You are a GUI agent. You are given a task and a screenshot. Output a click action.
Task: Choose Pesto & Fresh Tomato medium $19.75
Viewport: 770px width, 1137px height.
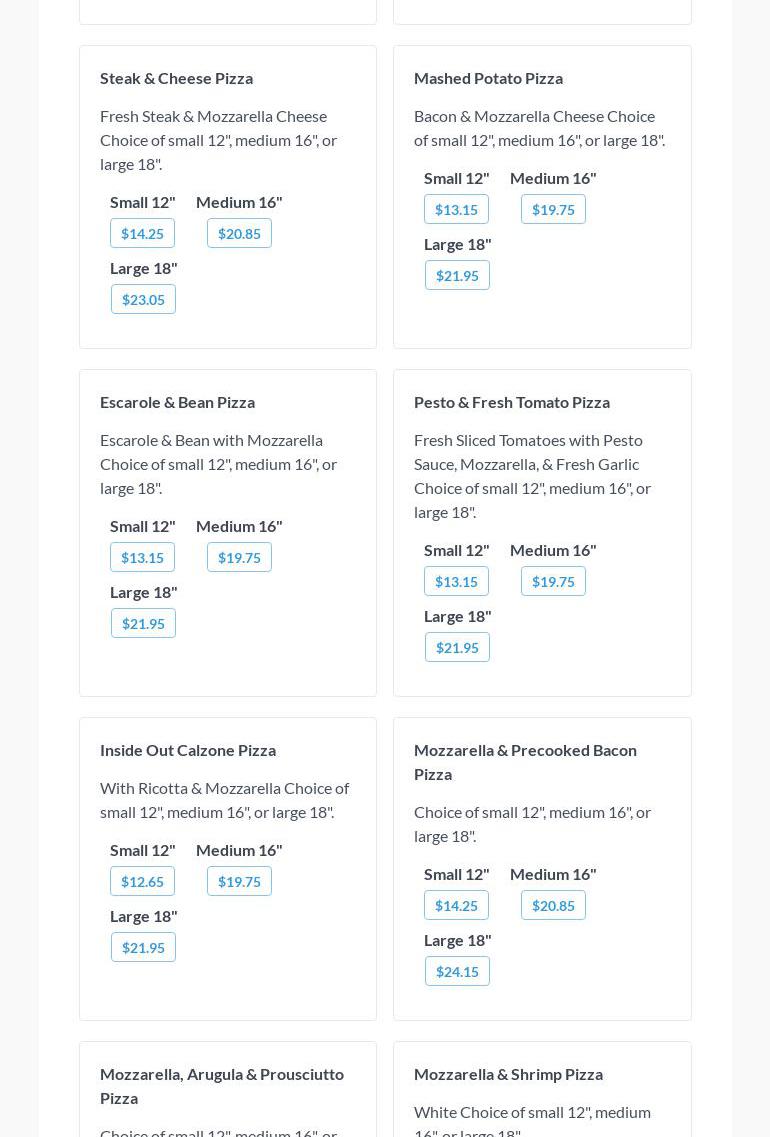(x=553, y=581)
